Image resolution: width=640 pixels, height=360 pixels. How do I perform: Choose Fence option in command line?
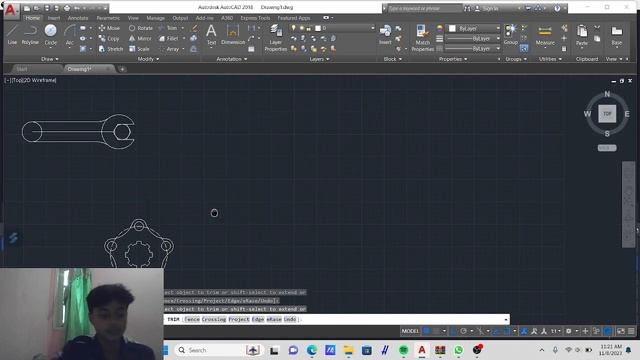(192, 319)
